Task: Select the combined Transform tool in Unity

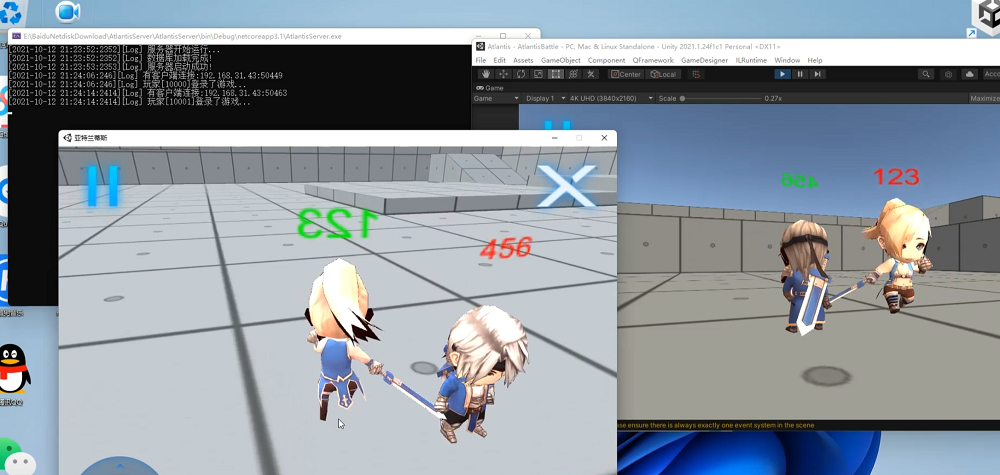Action: pyautogui.click(x=573, y=74)
